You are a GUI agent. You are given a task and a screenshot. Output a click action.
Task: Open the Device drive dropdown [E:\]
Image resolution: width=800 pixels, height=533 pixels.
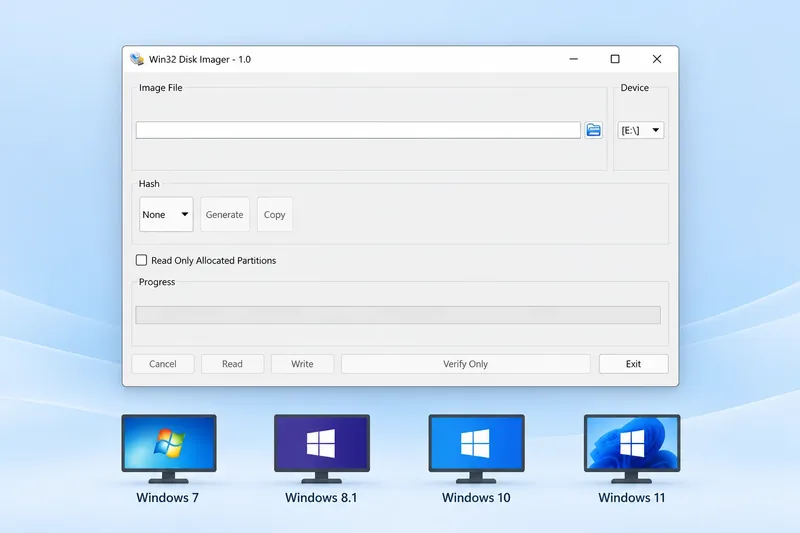(x=641, y=130)
